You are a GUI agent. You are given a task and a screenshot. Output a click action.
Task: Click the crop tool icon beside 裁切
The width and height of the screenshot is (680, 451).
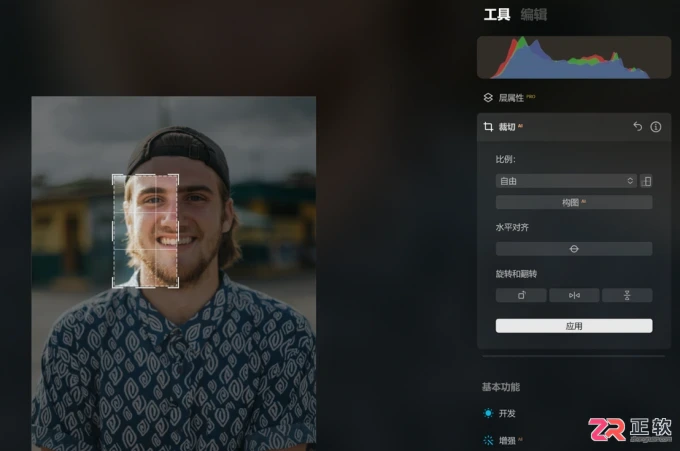pyautogui.click(x=488, y=127)
